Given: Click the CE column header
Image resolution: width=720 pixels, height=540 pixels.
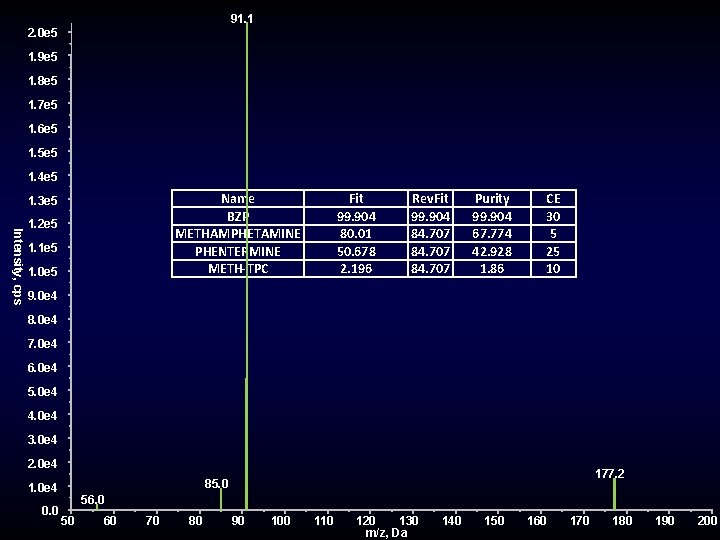Looking at the screenshot, I should pos(553,198).
